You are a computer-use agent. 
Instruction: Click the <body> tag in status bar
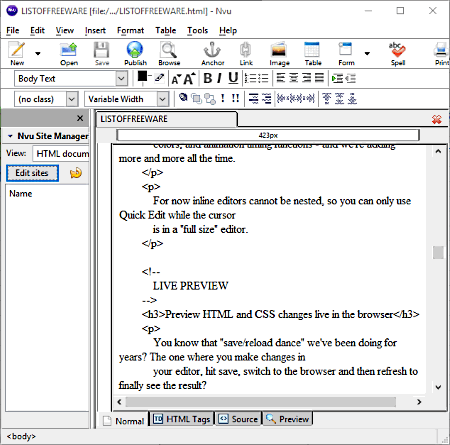(21, 436)
